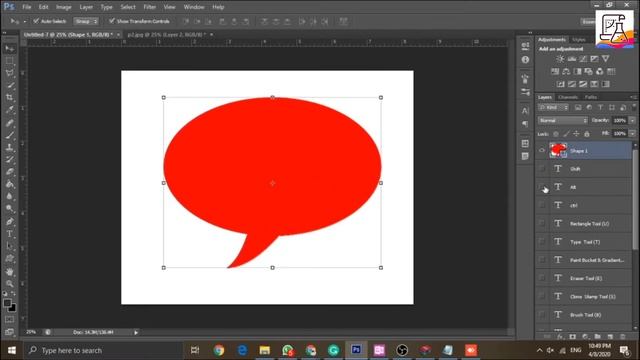The width and height of the screenshot is (640, 360).
Task: Open the Image menu
Action: (x=64, y=7)
